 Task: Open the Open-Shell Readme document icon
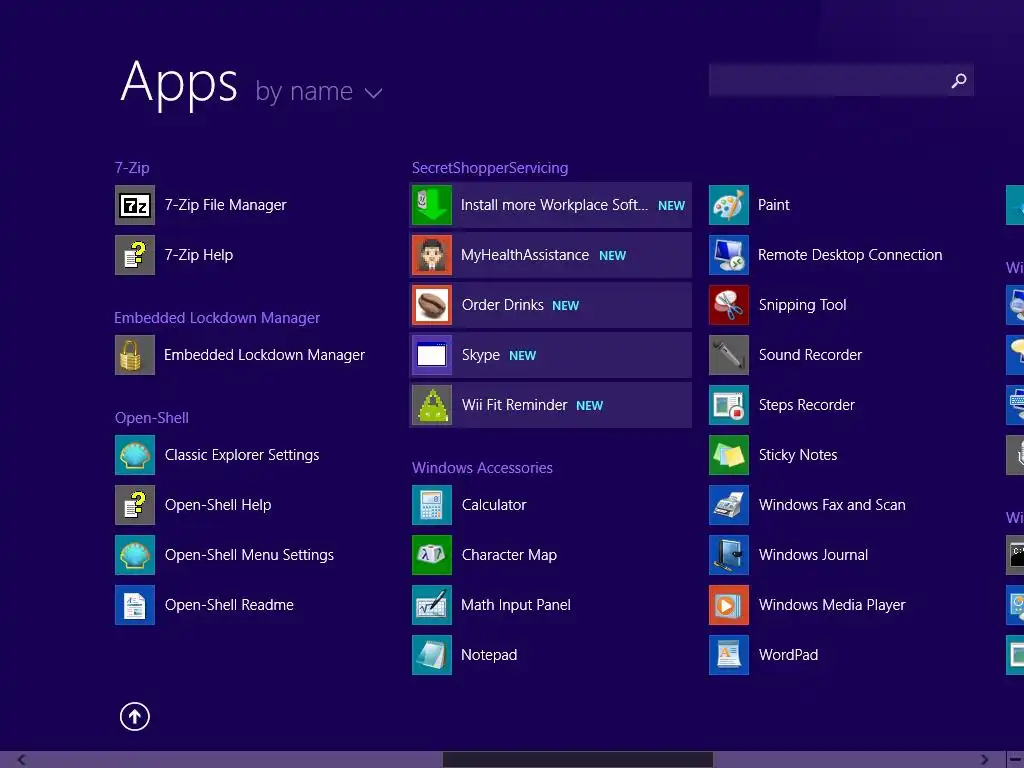pos(135,605)
